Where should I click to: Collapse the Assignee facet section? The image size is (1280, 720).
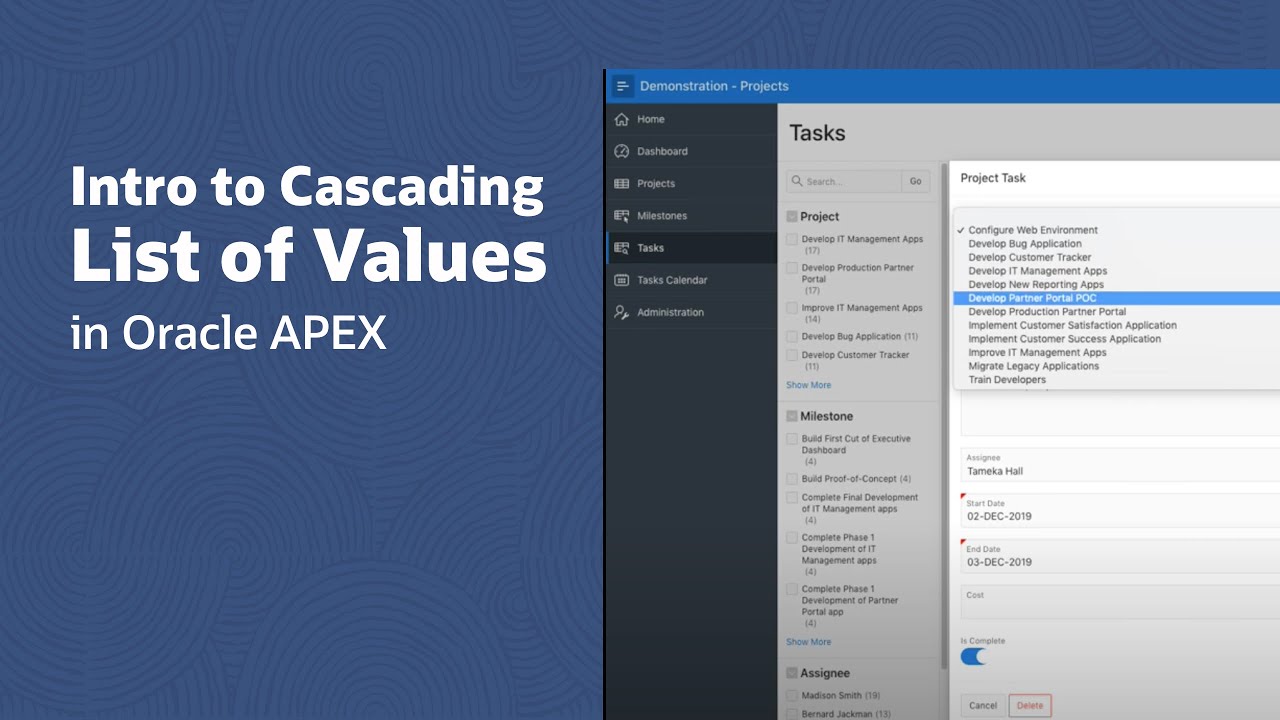792,673
